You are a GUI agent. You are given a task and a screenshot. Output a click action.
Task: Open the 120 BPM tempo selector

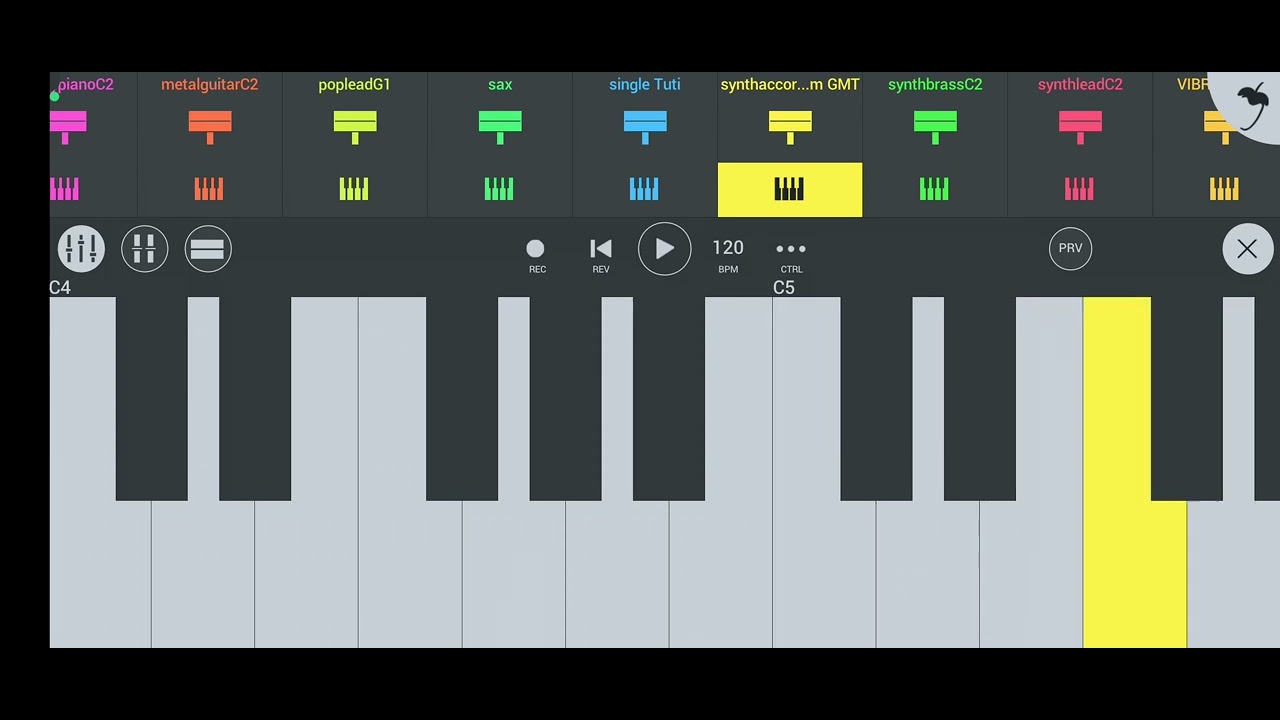coord(728,254)
